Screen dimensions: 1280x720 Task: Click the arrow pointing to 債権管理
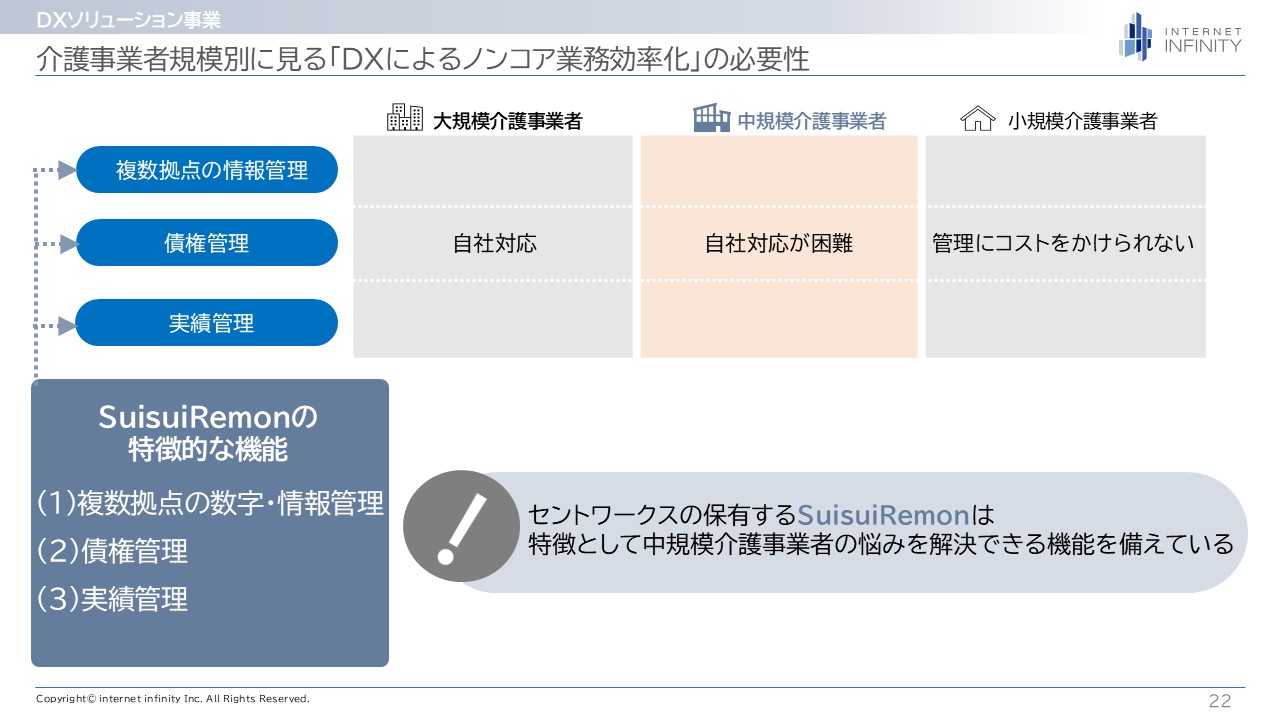pos(66,243)
